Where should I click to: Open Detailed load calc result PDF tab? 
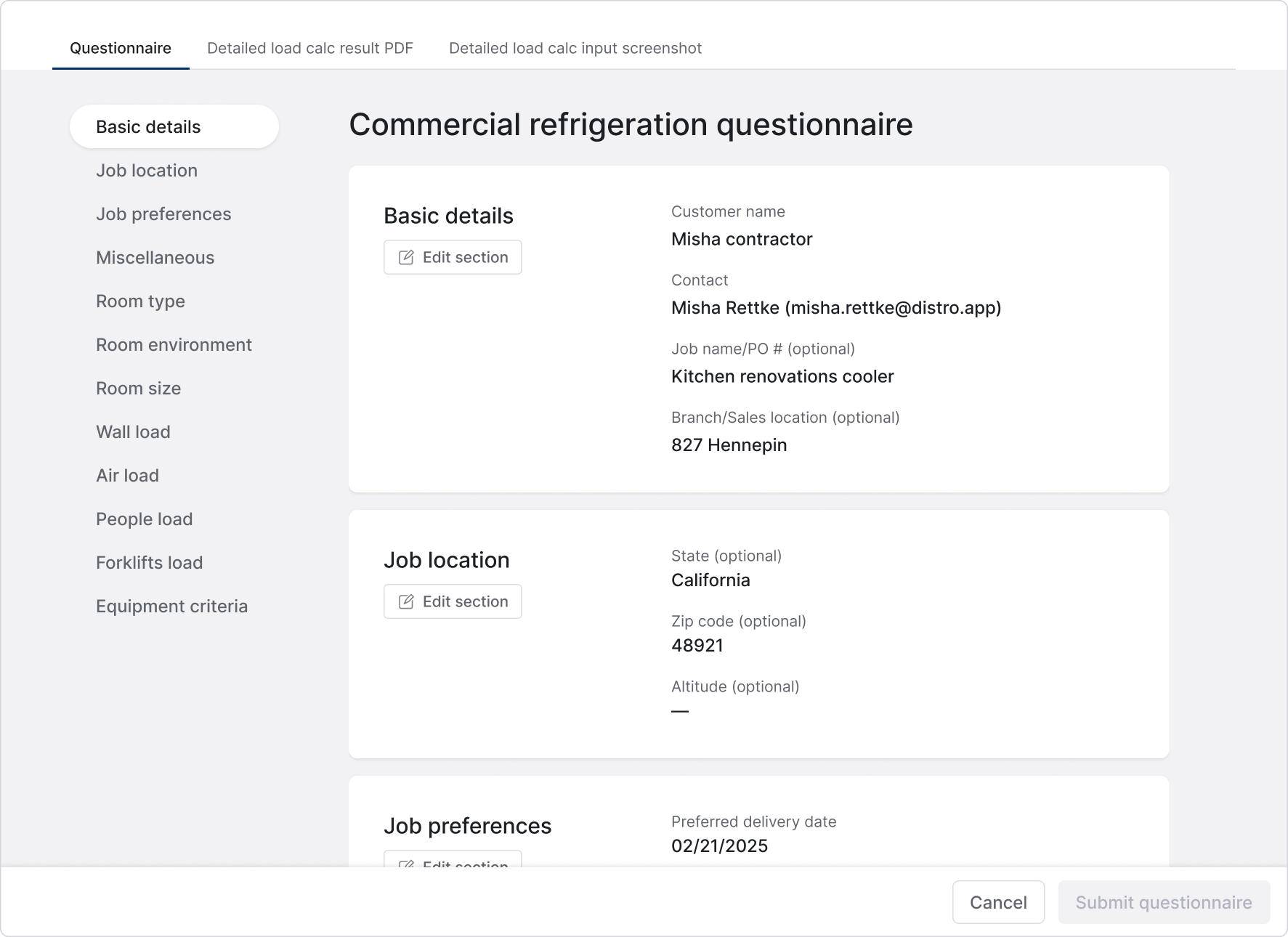pyautogui.click(x=310, y=48)
